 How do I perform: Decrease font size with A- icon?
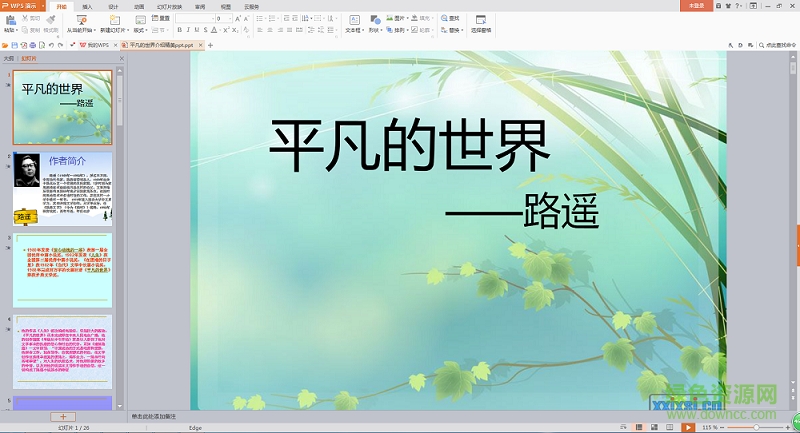click(x=246, y=18)
